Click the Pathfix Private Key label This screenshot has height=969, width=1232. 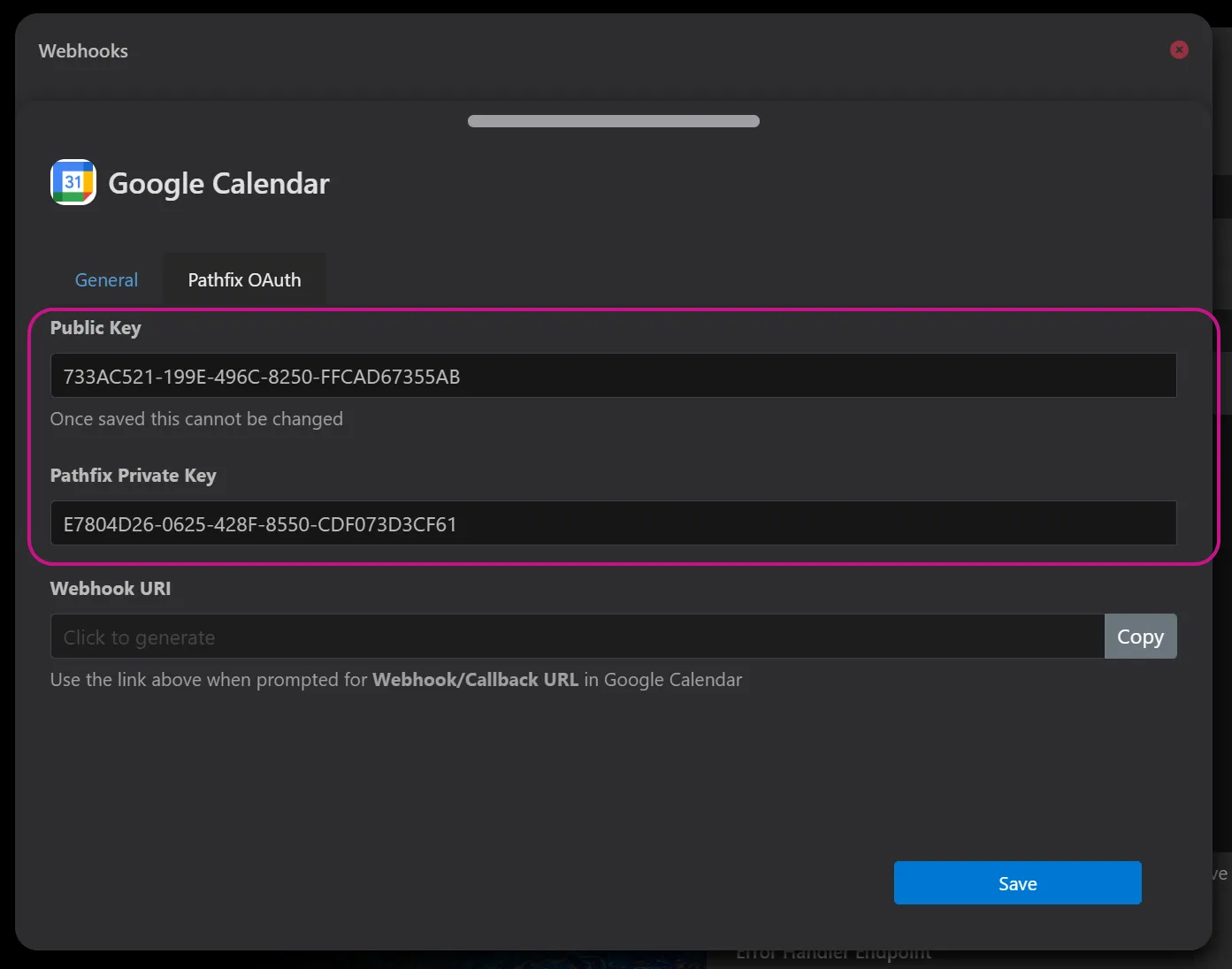134,476
